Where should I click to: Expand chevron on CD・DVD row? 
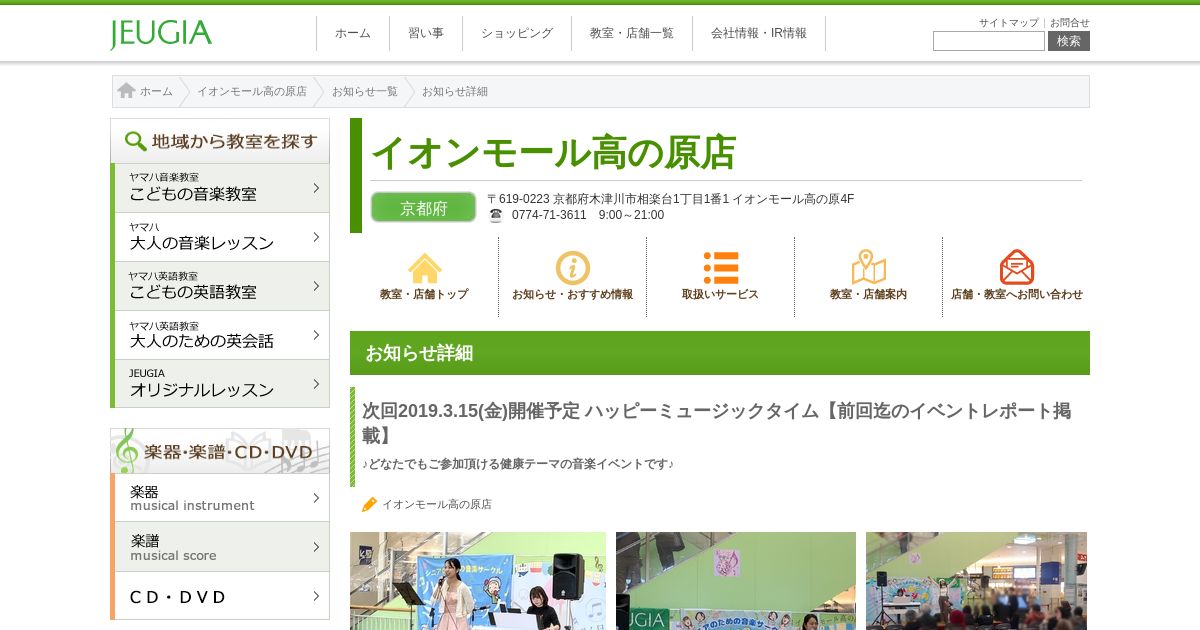(x=316, y=596)
